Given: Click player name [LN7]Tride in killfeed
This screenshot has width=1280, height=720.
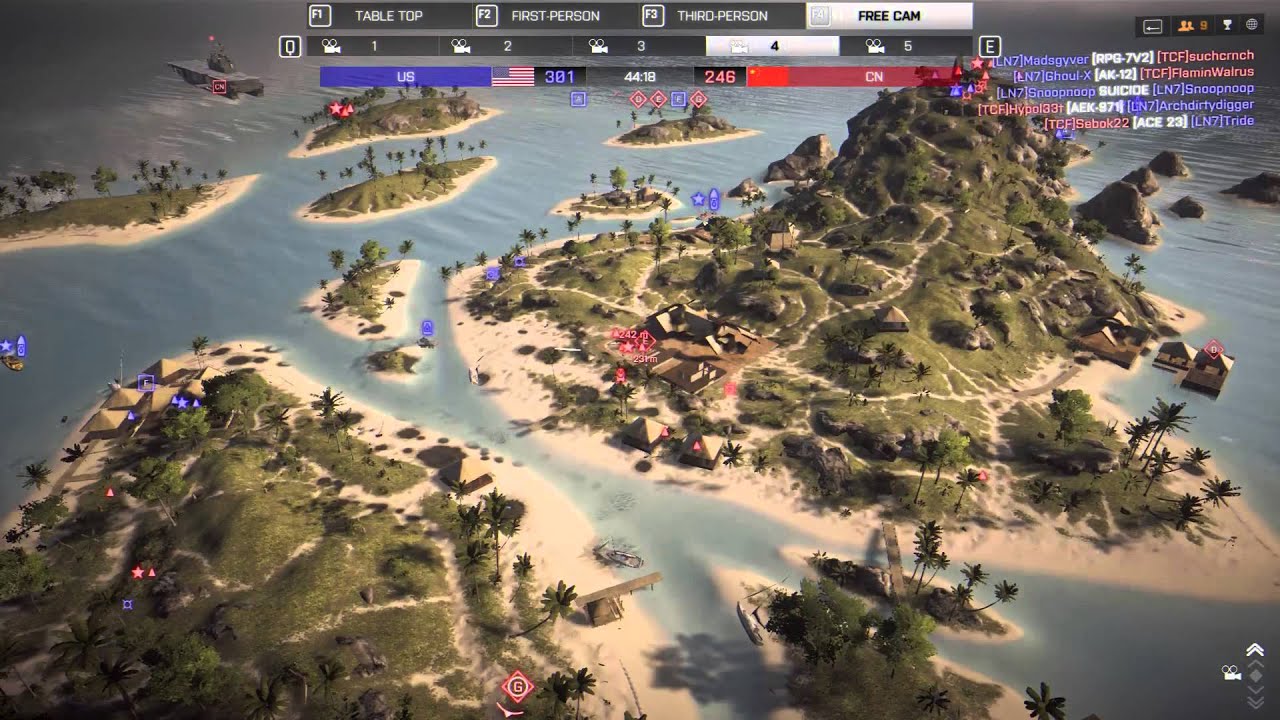Looking at the screenshot, I should pos(1223,122).
